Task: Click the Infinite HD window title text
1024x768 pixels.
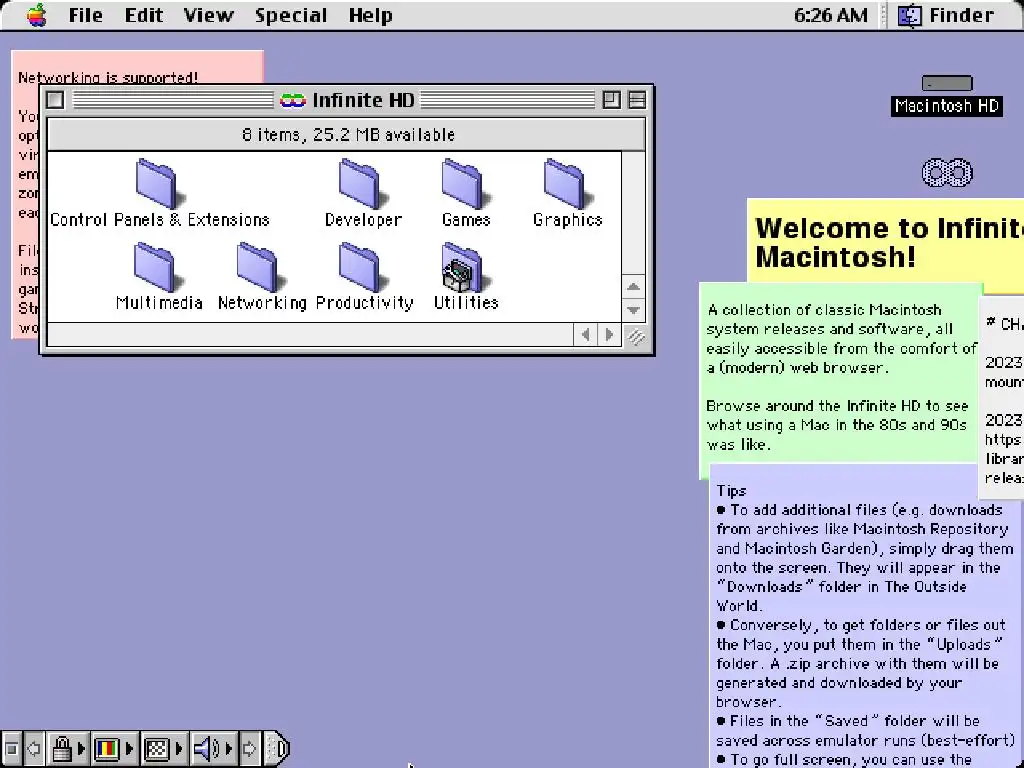Action: [x=363, y=100]
